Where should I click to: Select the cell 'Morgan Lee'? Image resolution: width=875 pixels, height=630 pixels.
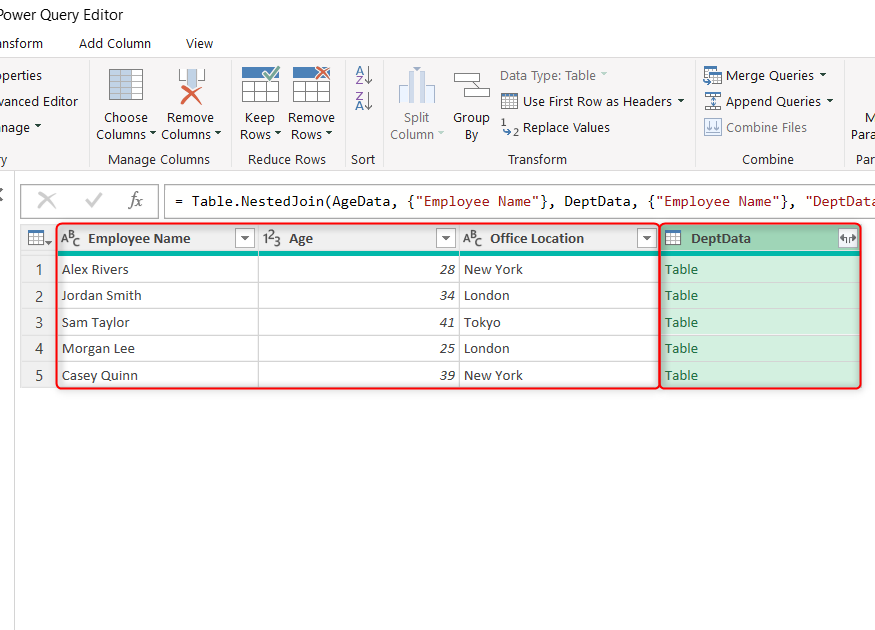click(x=158, y=349)
